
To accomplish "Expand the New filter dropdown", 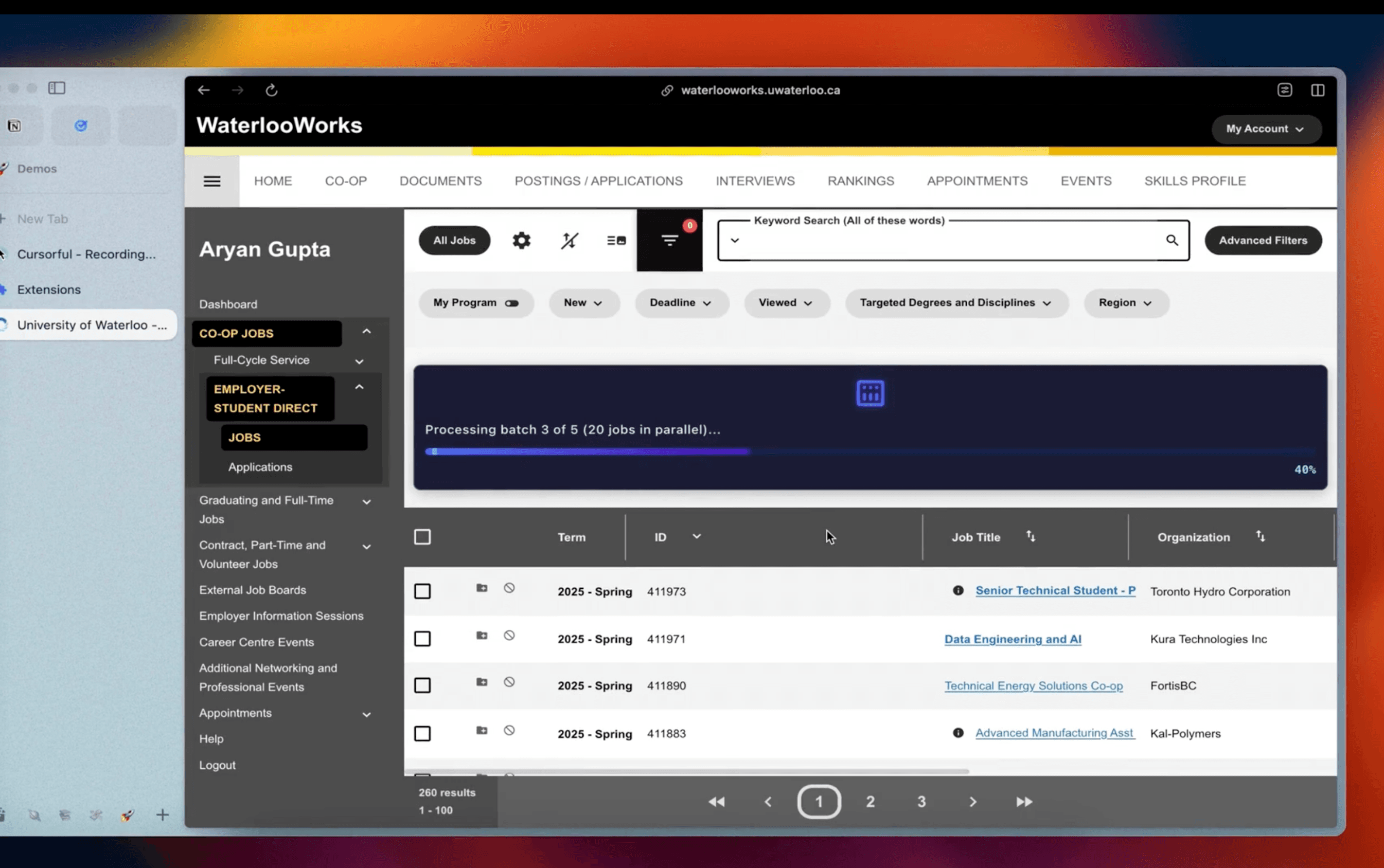I will click(583, 303).
